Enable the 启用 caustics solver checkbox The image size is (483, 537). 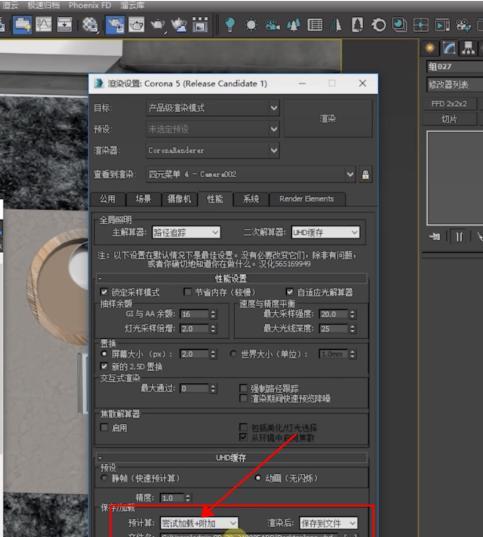tap(104, 427)
